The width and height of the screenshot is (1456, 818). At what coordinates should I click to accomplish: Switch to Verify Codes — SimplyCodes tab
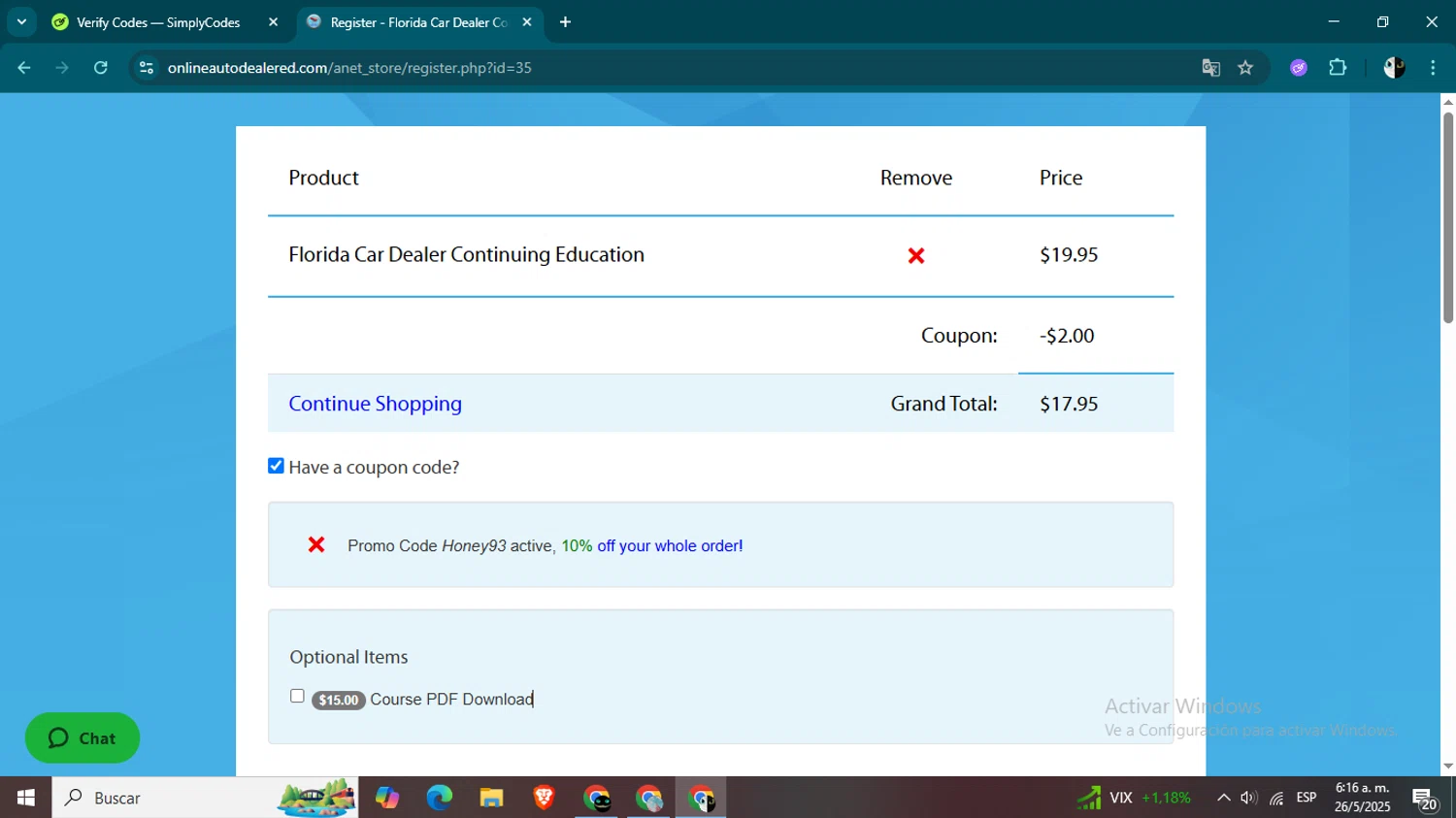[x=159, y=22]
